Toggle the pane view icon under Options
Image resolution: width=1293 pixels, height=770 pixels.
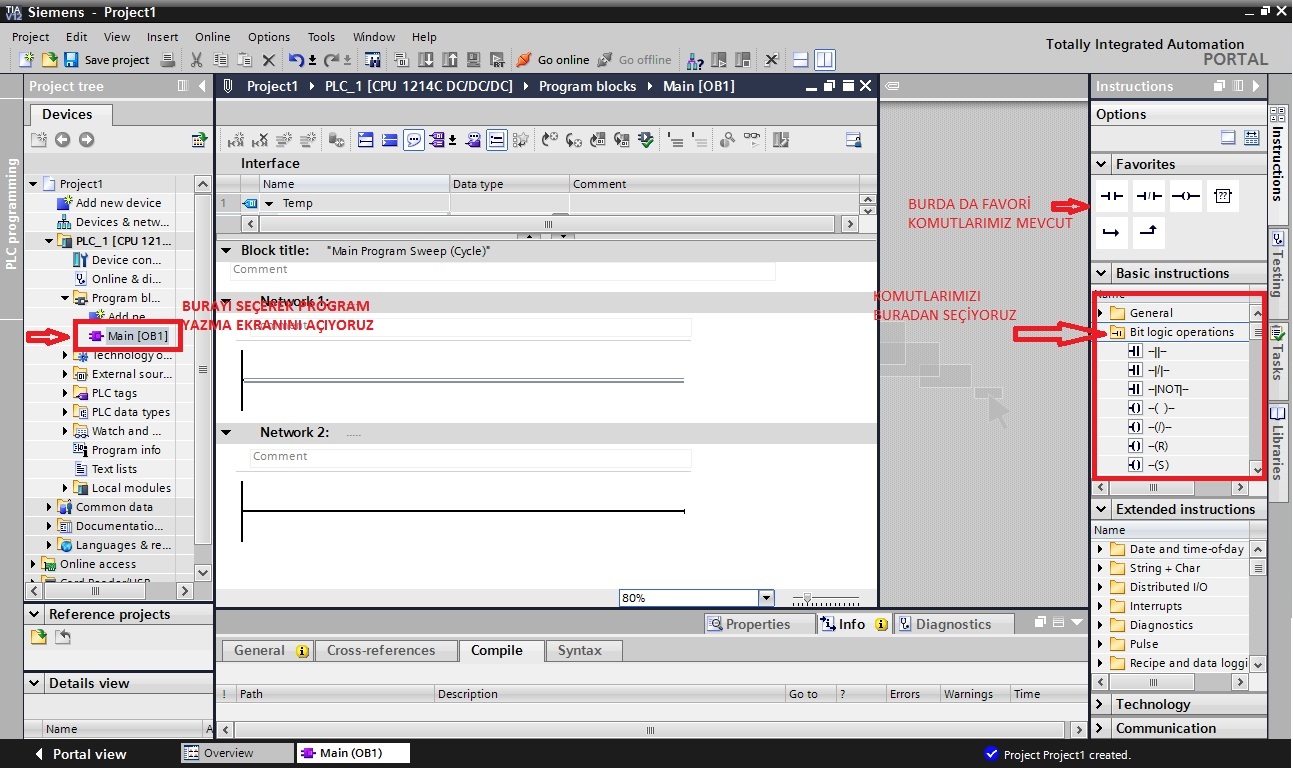pyautogui.click(x=1228, y=138)
